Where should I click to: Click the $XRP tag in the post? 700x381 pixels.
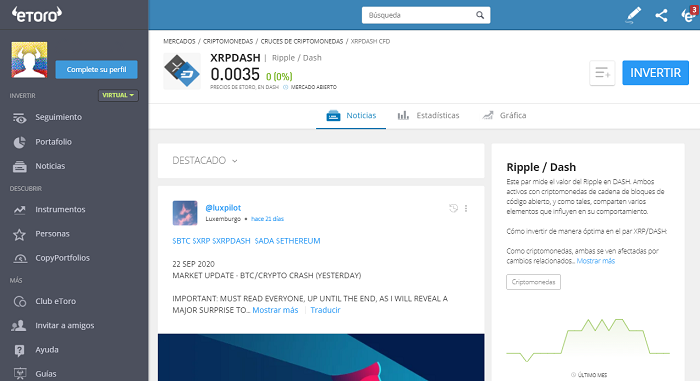click(201, 241)
